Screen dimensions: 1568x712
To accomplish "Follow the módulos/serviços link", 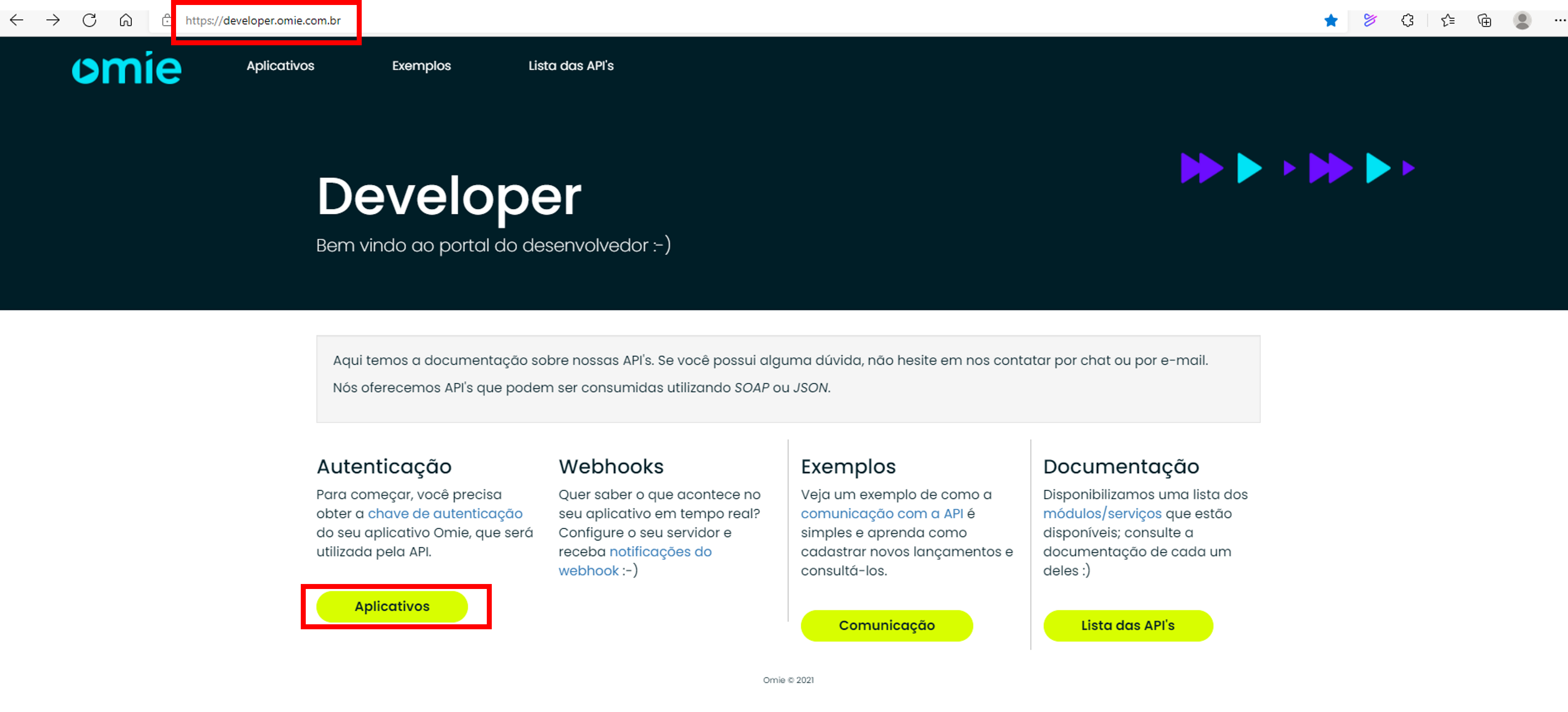I will 1102,513.
